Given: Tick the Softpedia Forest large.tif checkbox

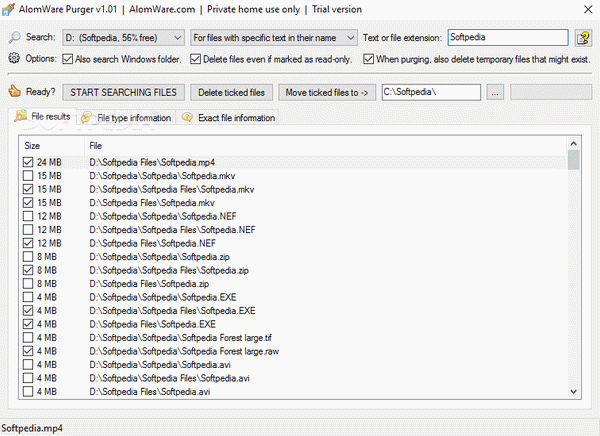Looking at the screenshot, I should [28, 338].
